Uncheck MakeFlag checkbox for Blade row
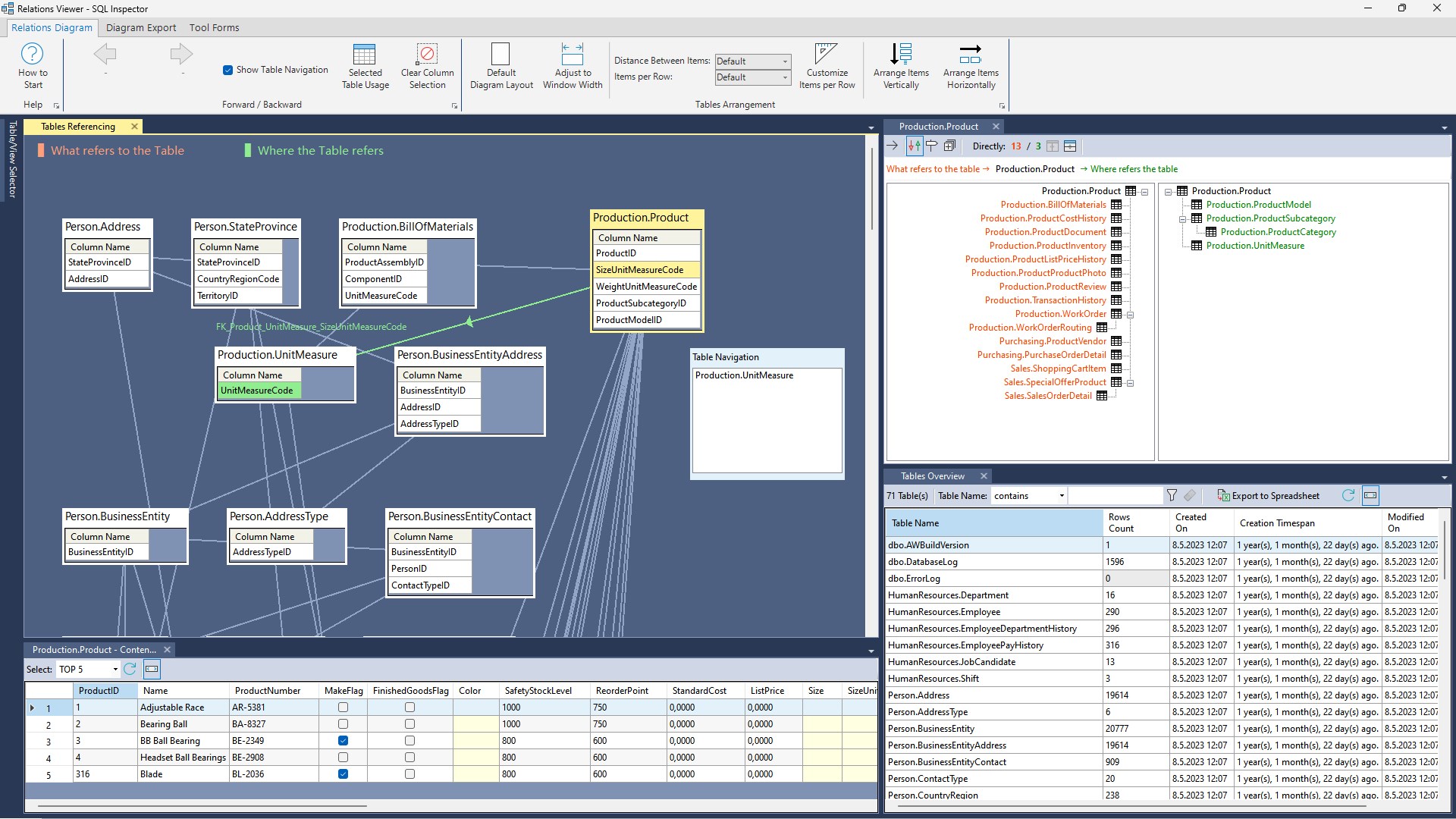 pyautogui.click(x=343, y=774)
